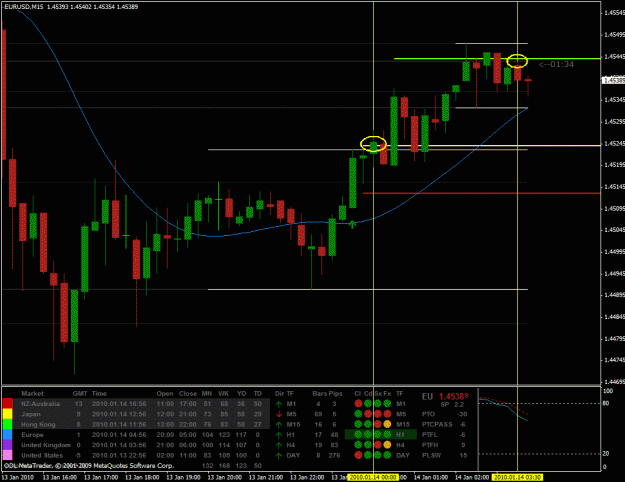Click the green Cl dot in H4 row
The image size is (625, 482).
pyautogui.click(x=358, y=445)
